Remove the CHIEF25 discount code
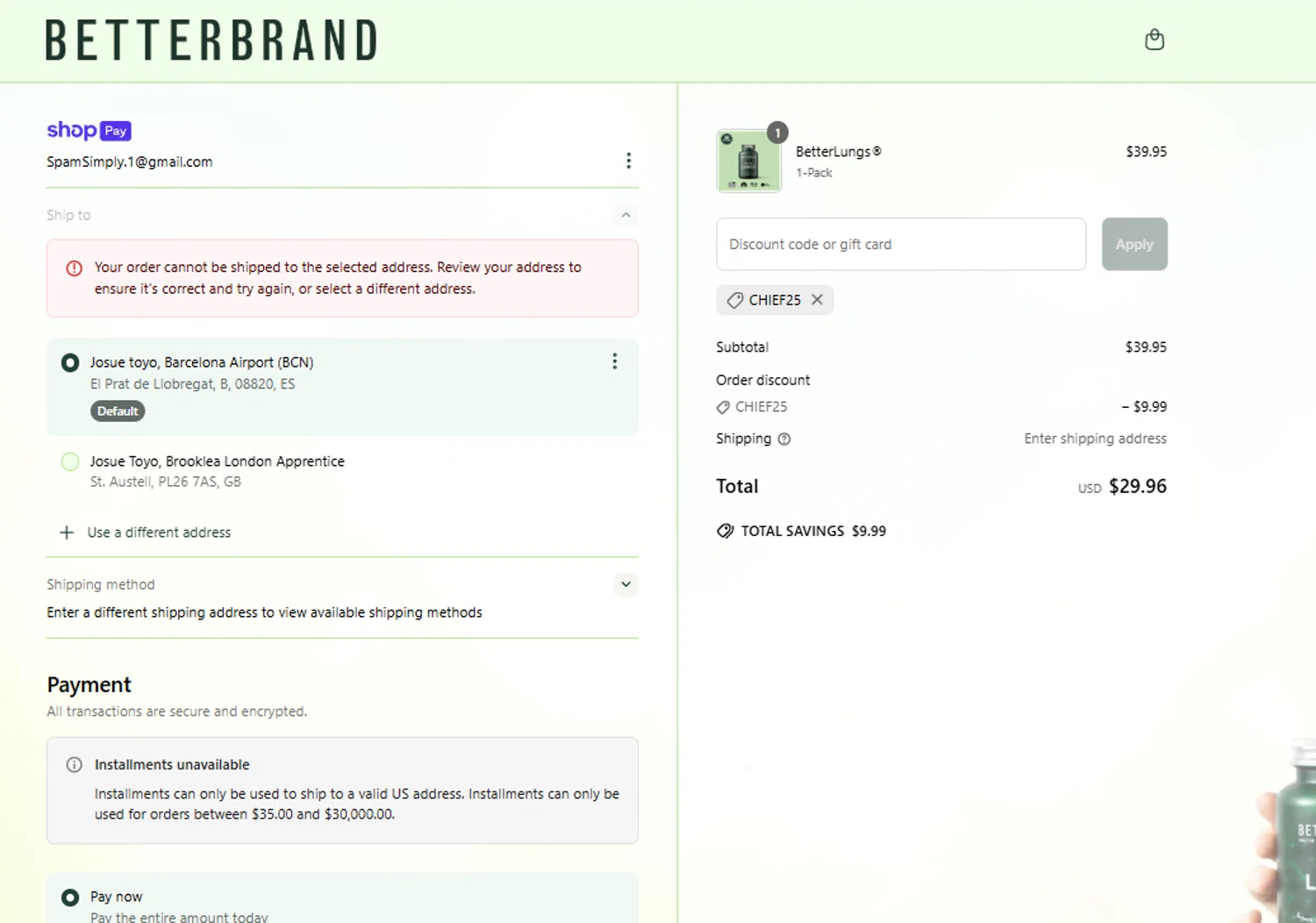The width and height of the screenshot is (1316, 923). 817,299
